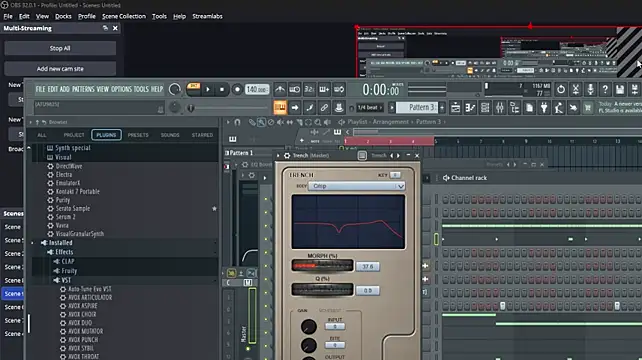The image size is (642, 360).
Task: Toggle the highlighted typing keyboard to piano icon
Action: click(x=280, y=108)
